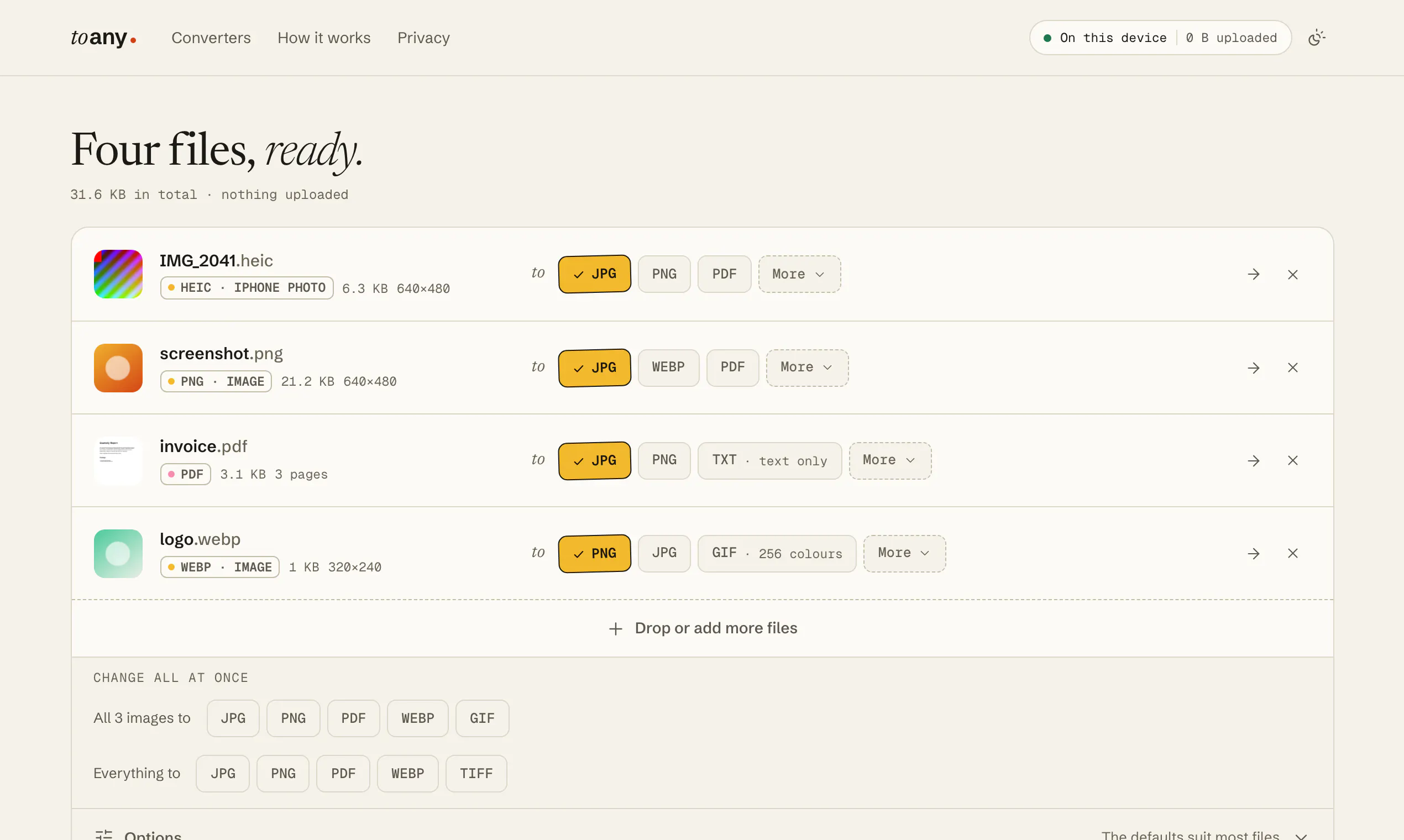1404x840 pixels.
Task: Convert everything to PNG
Action: (x=283, y=774)
